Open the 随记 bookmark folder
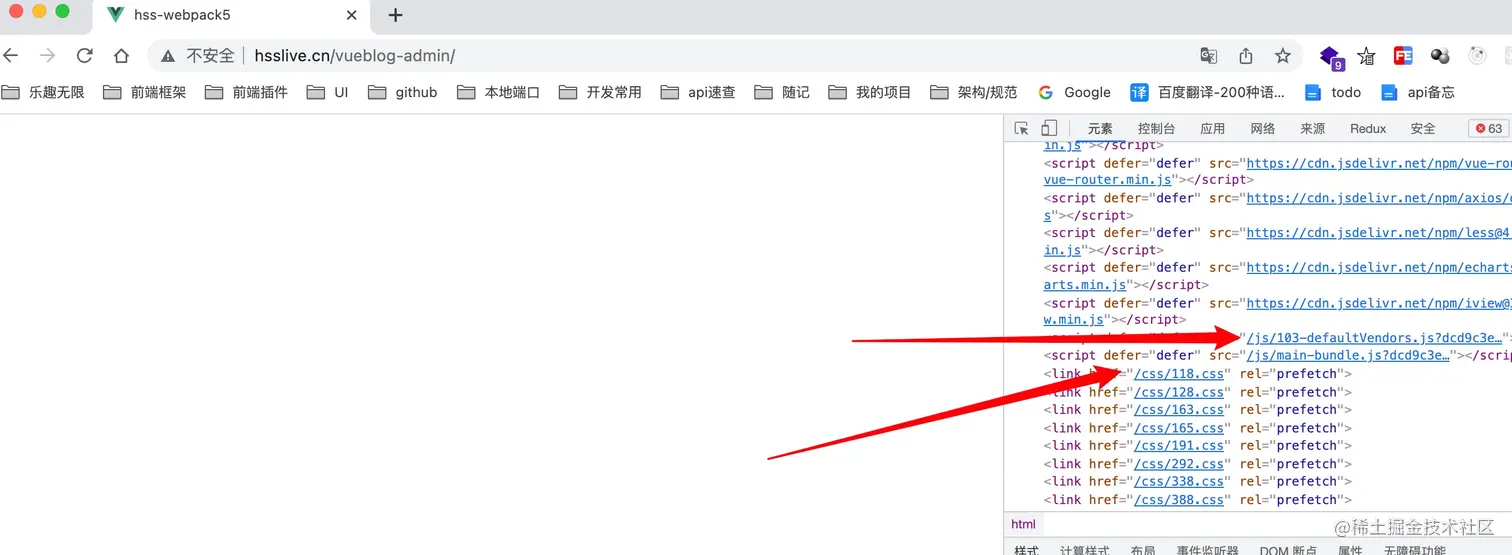This screenshot has height=555, width=1512. click(783, 92)
